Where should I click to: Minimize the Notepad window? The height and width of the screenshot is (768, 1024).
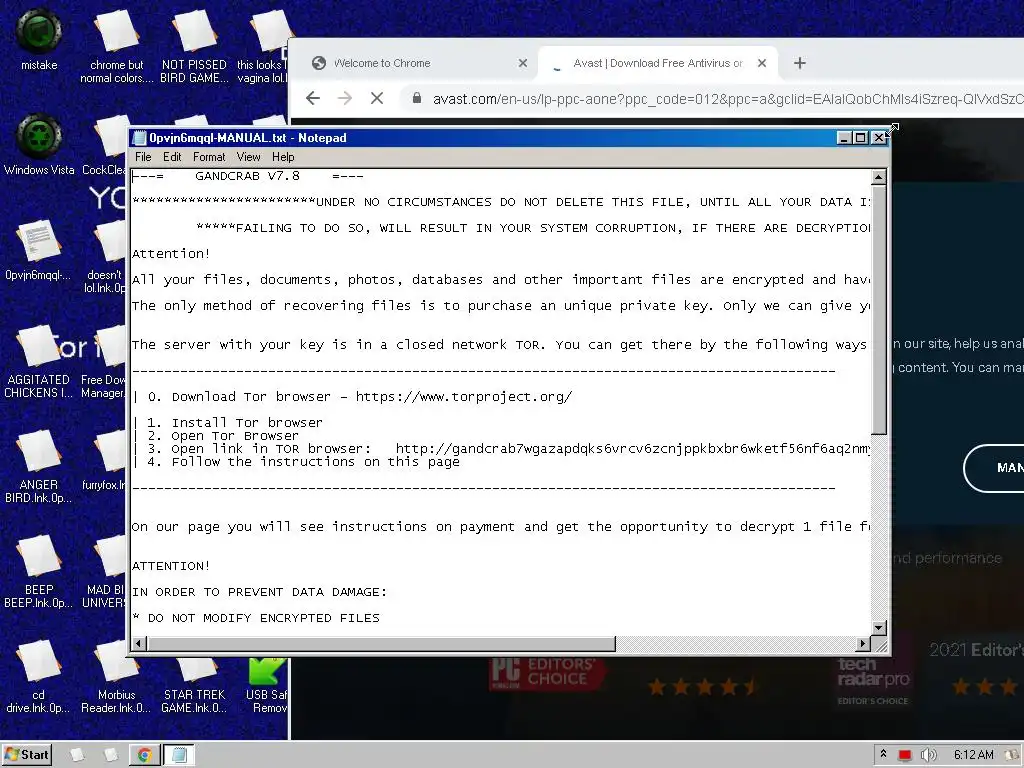pyautogui.click(x=844, y=138)
